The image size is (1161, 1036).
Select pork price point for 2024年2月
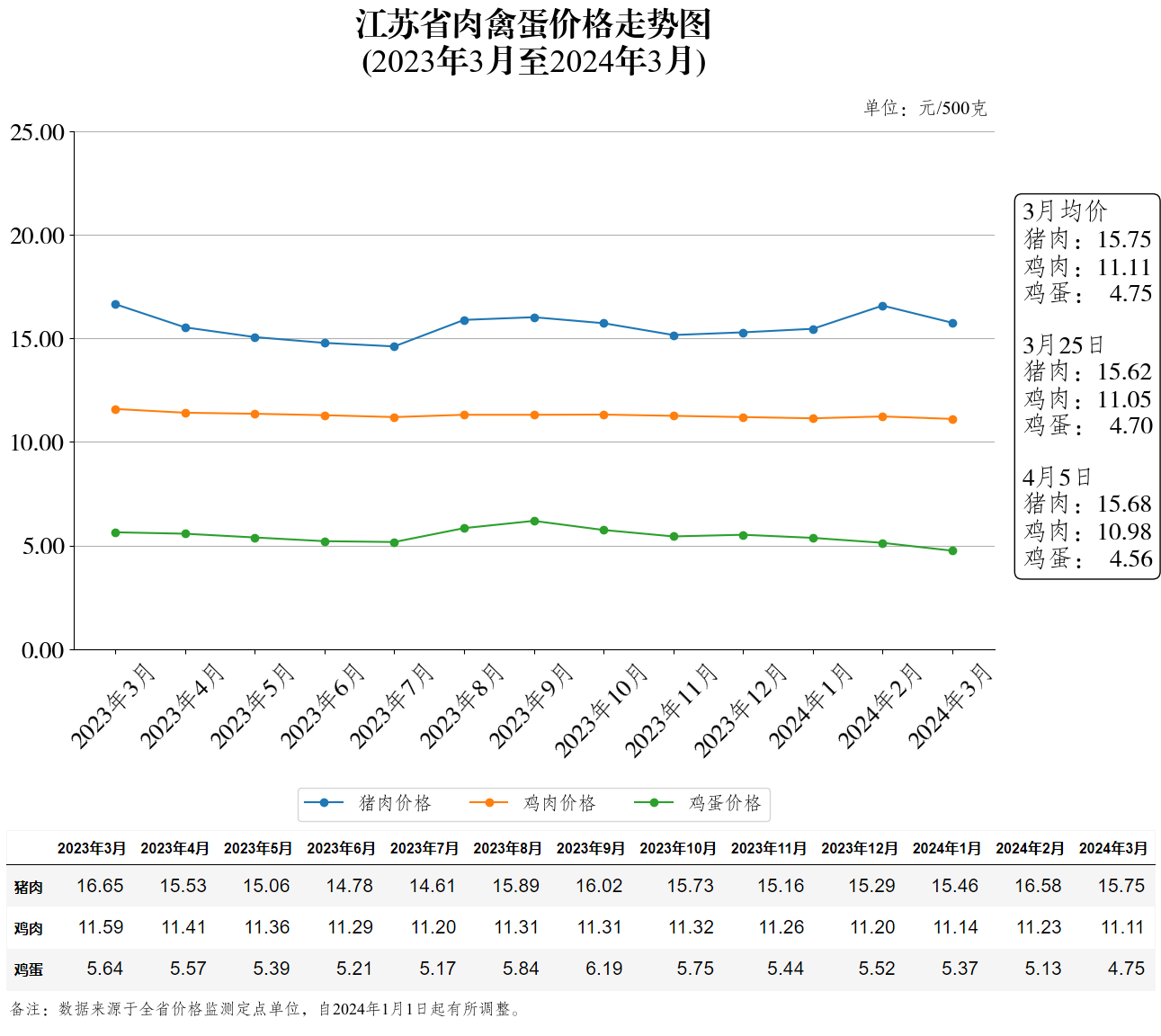tap(882, 306)
